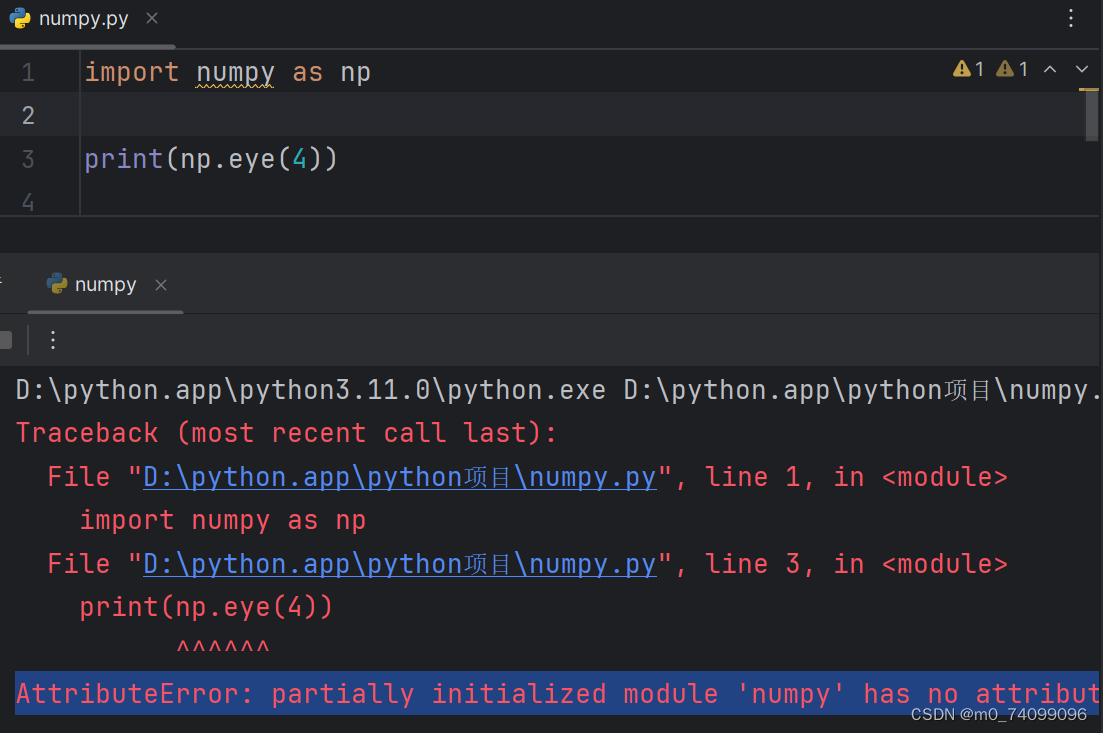The image size is (1103, 733).
Task: Open the run console vertical ellipsis menu
Action: pos(52,340)
